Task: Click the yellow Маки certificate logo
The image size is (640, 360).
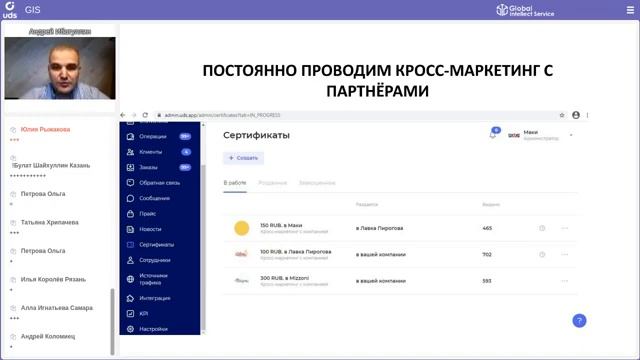Action: click(x=242, y=228)
